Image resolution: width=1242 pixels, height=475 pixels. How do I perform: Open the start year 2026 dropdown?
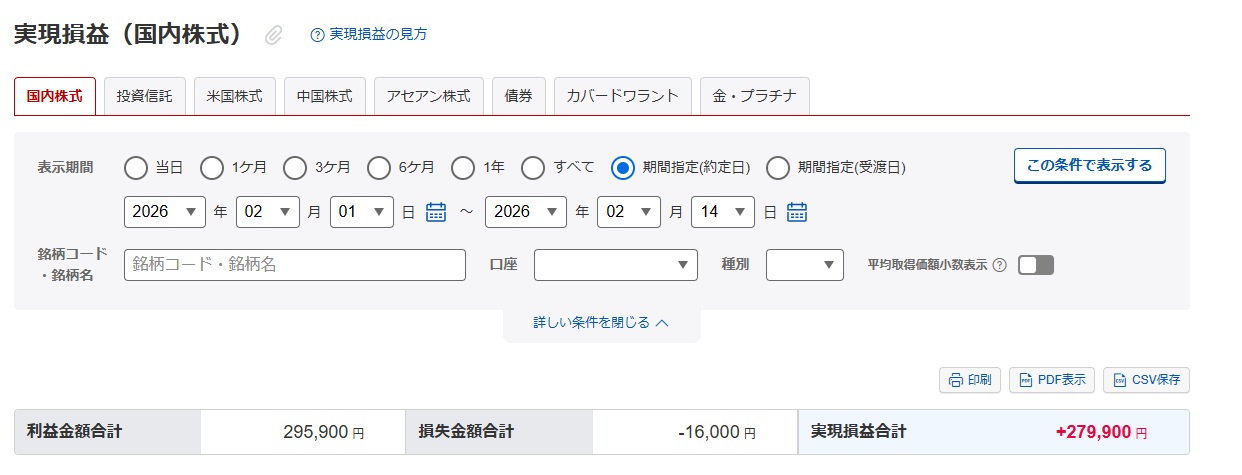click(x=165, y=212)
